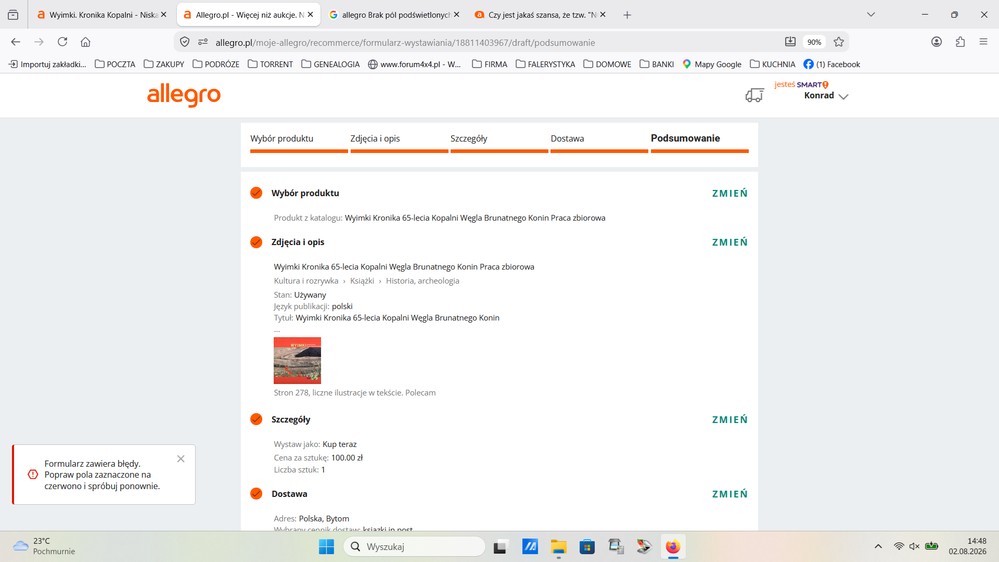
Task: Open Mapy Google bookmark
Action: (x=712, y=64)
